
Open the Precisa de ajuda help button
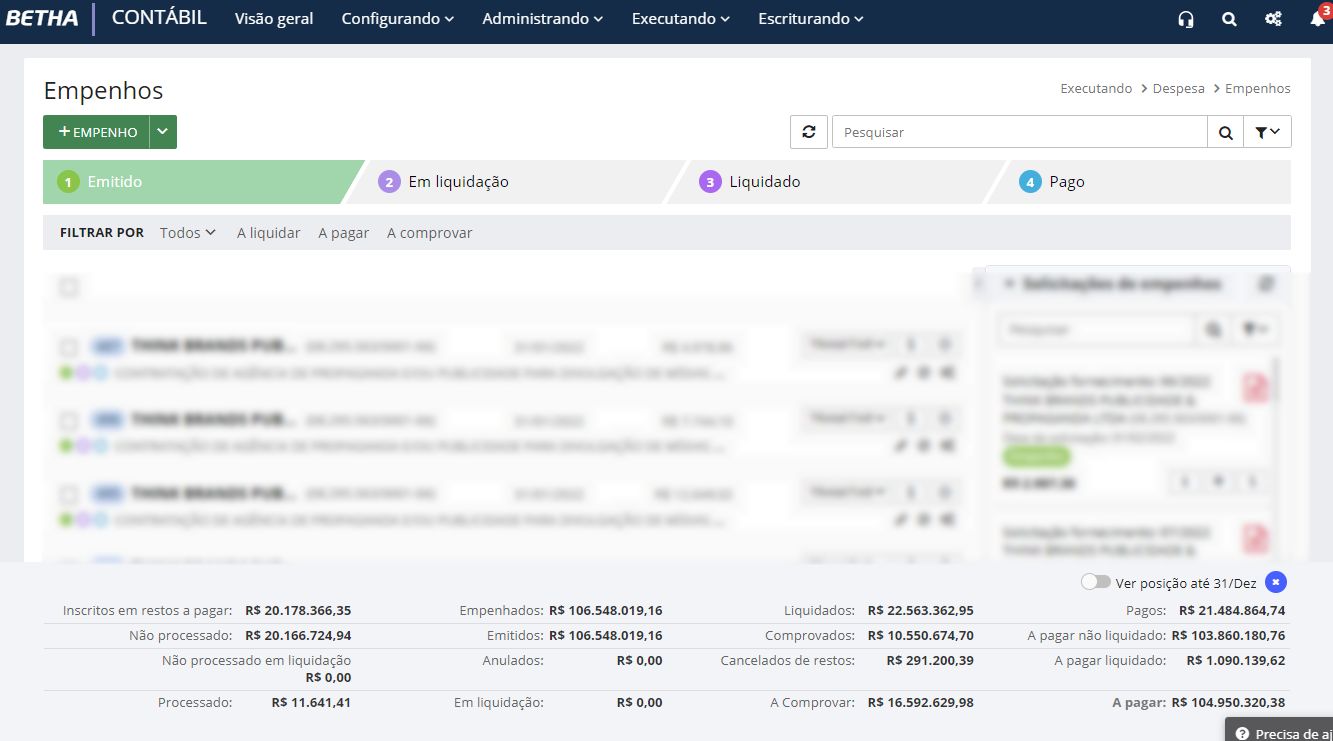point(1280,732)
